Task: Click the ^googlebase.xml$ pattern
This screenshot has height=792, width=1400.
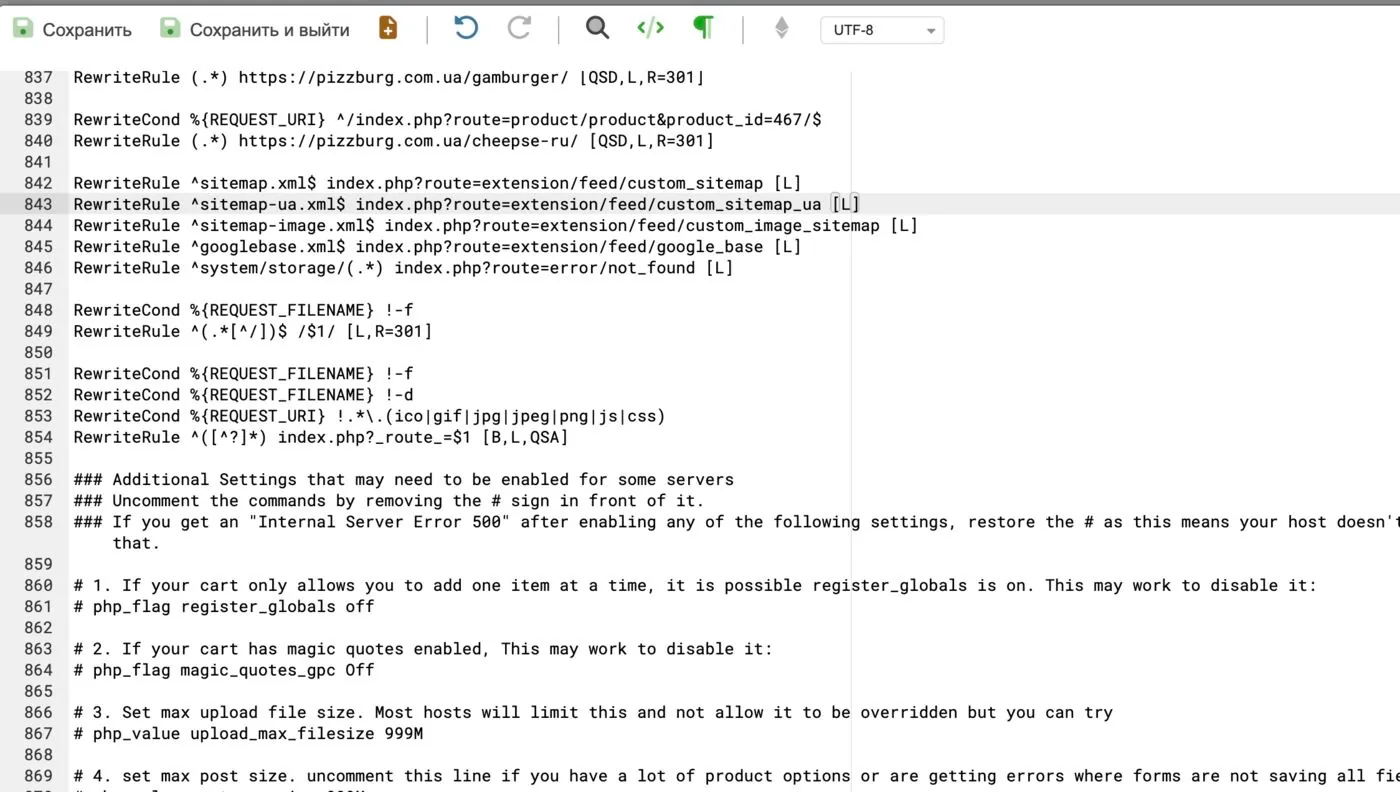Action: click(268, 246)
